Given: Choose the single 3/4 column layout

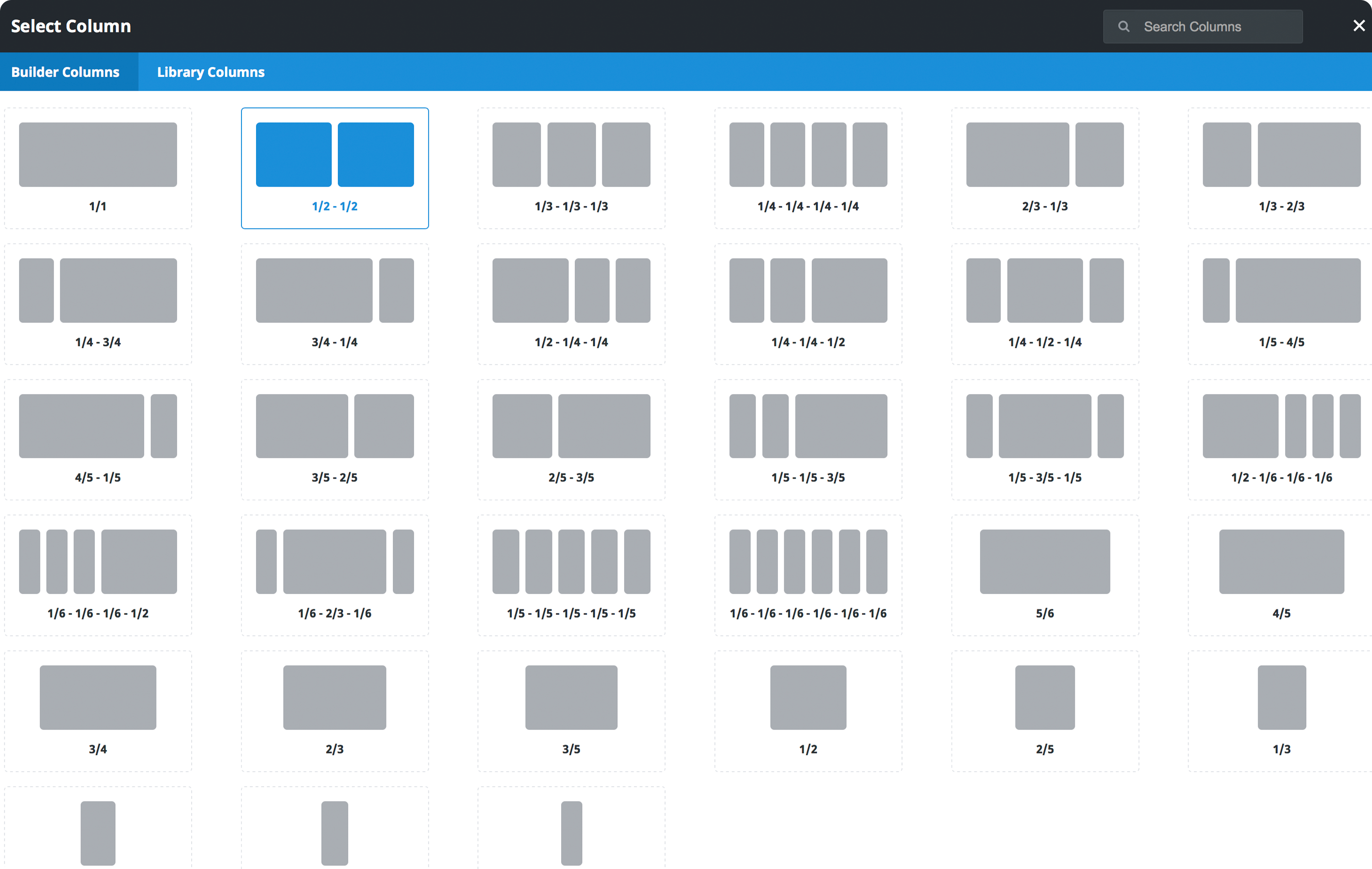Looking at the screenshot, I should [x=97, y=710].
